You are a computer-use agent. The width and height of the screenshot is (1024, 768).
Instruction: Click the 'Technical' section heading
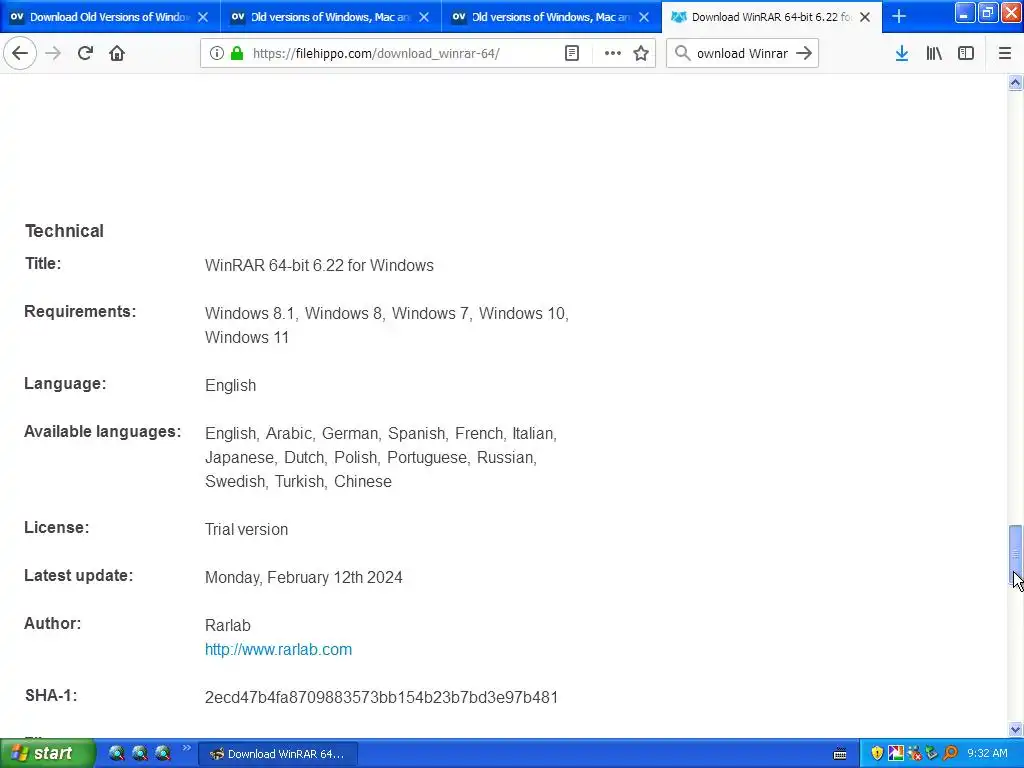click(x=64, y=231)
